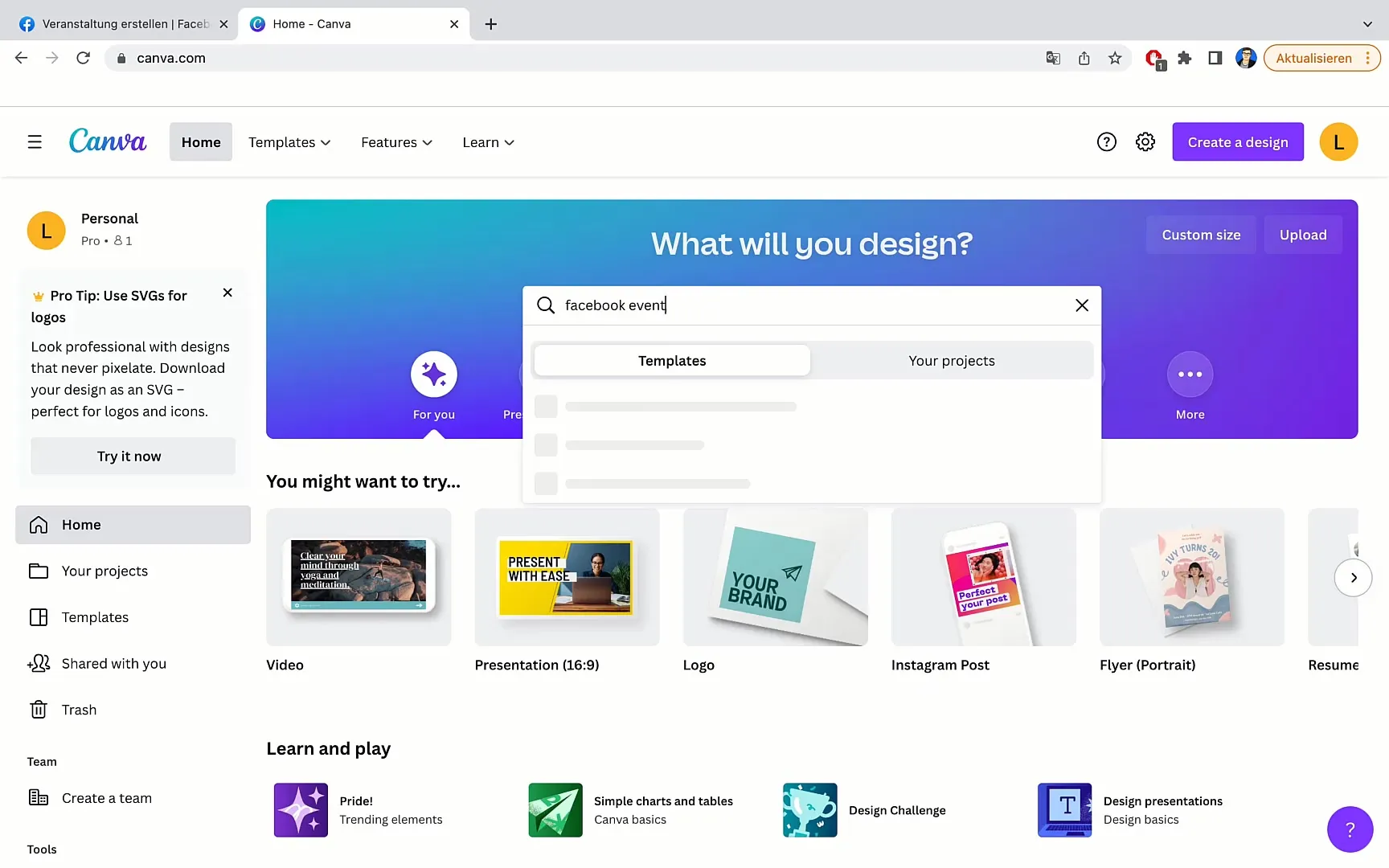This screenshot has width=1389, height=868.
Task: Open a new browser tab
Action: coord(490,24)
